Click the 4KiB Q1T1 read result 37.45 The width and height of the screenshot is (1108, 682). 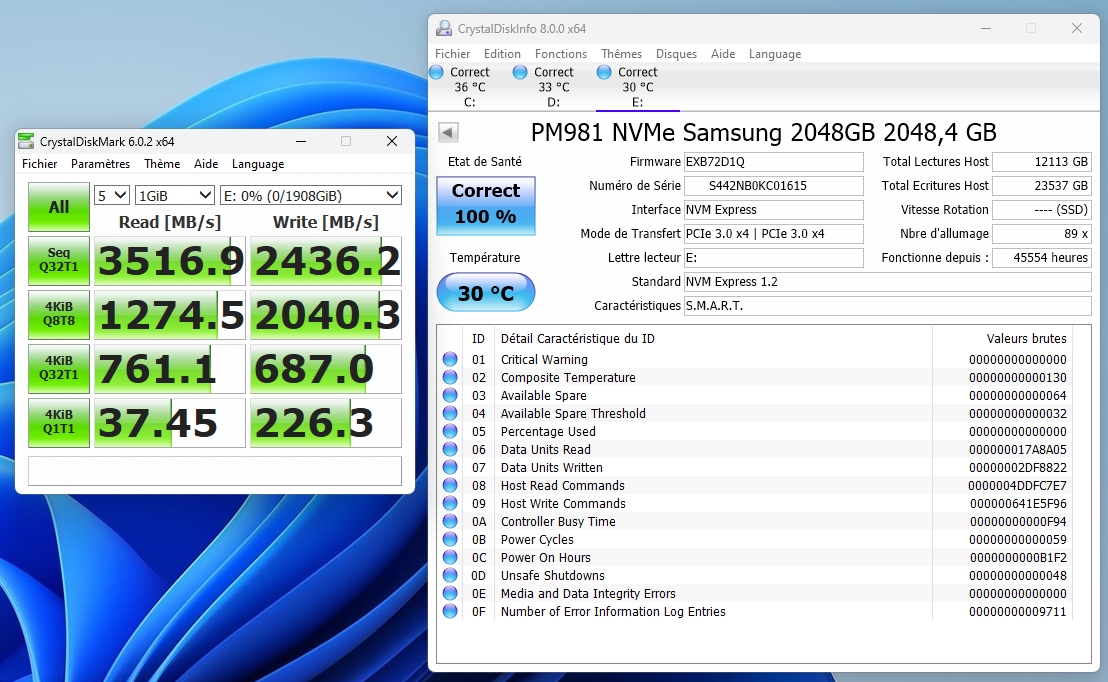[170, 423]
